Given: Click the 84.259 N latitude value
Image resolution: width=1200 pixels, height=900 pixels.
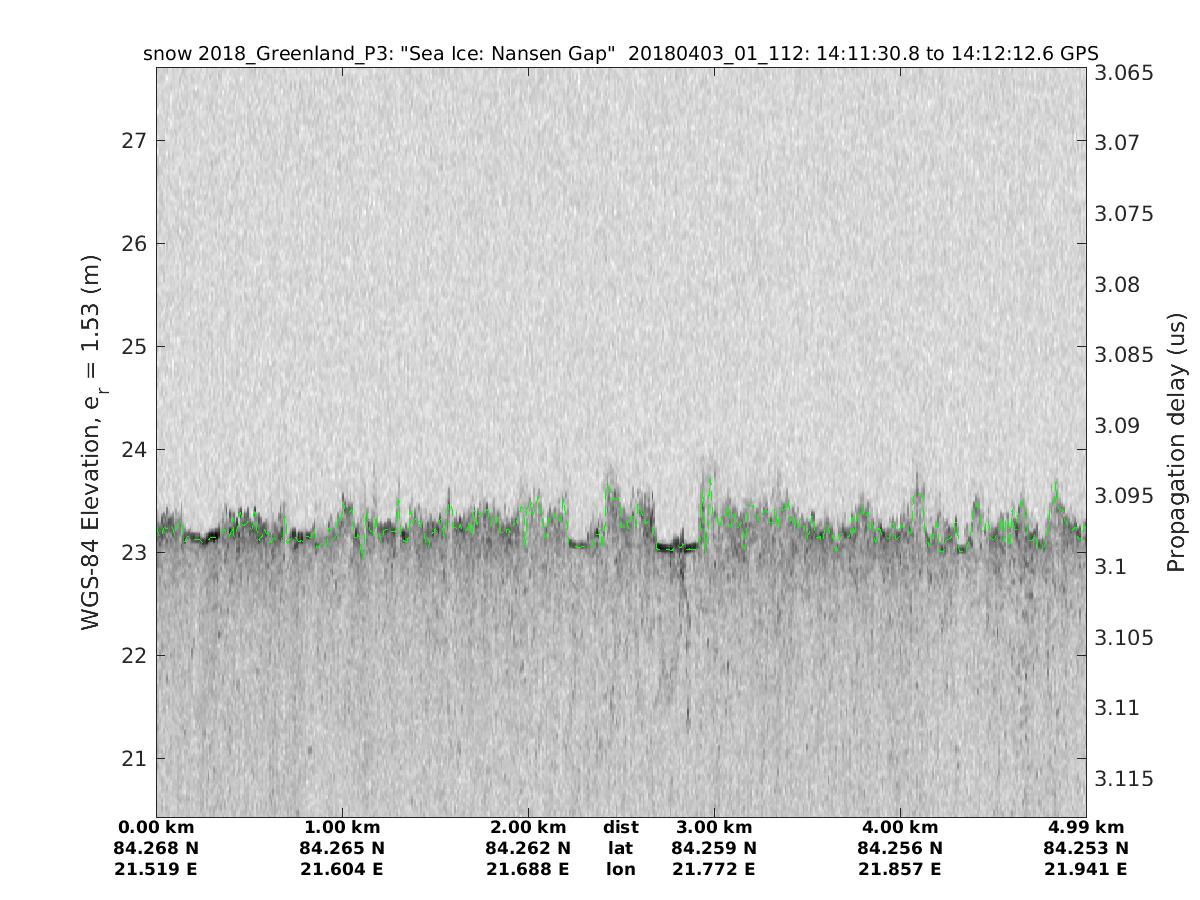Looking at the screenshot, I should 714,848.
